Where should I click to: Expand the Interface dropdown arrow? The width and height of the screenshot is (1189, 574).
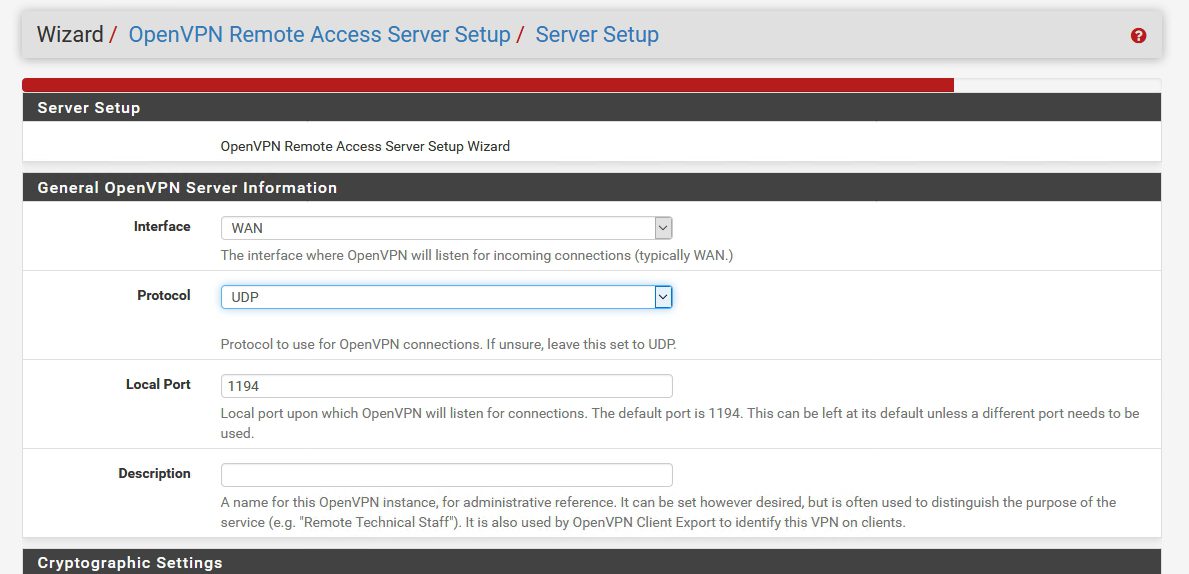click(663, 227)
